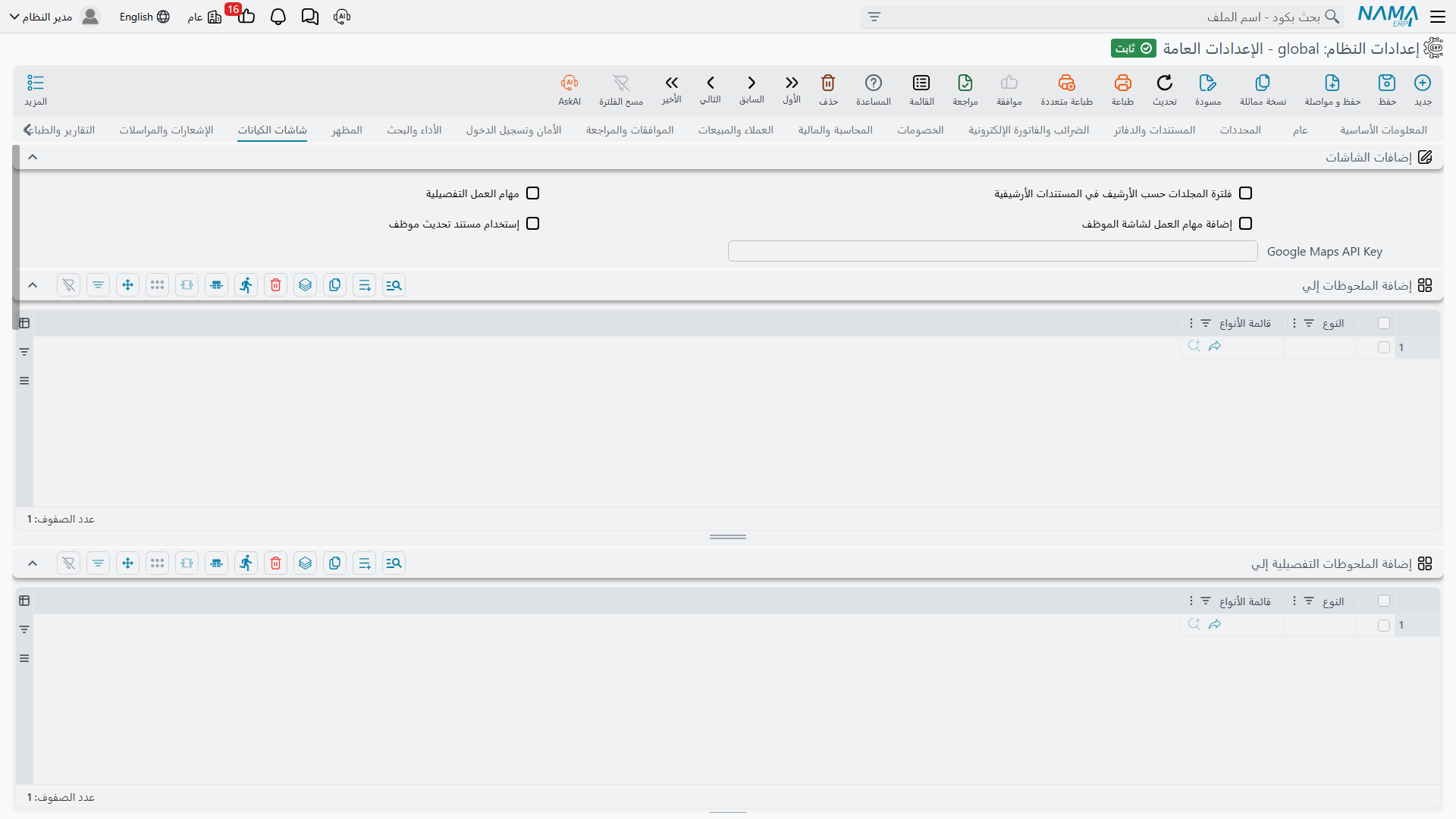This screenshot has height=819, width=1456.
Task: Check إستخدام مستند تحديث موظف
Action: coord(533,224)
